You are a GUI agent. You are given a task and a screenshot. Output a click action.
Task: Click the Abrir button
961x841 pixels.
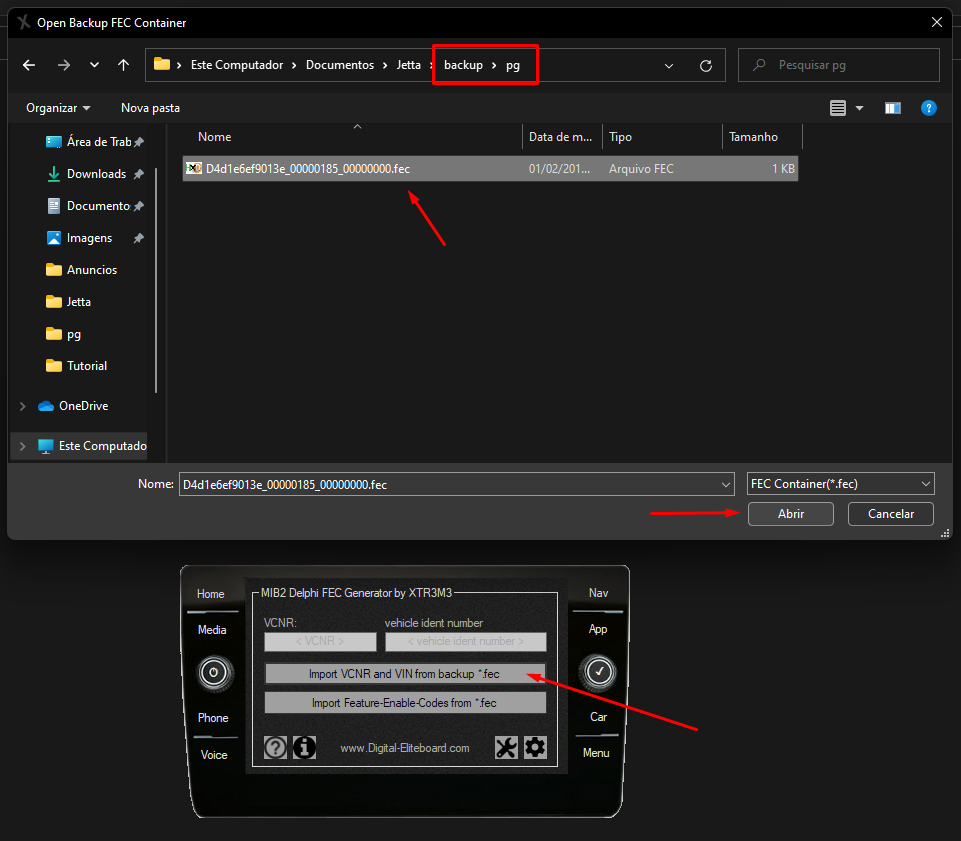791,514
